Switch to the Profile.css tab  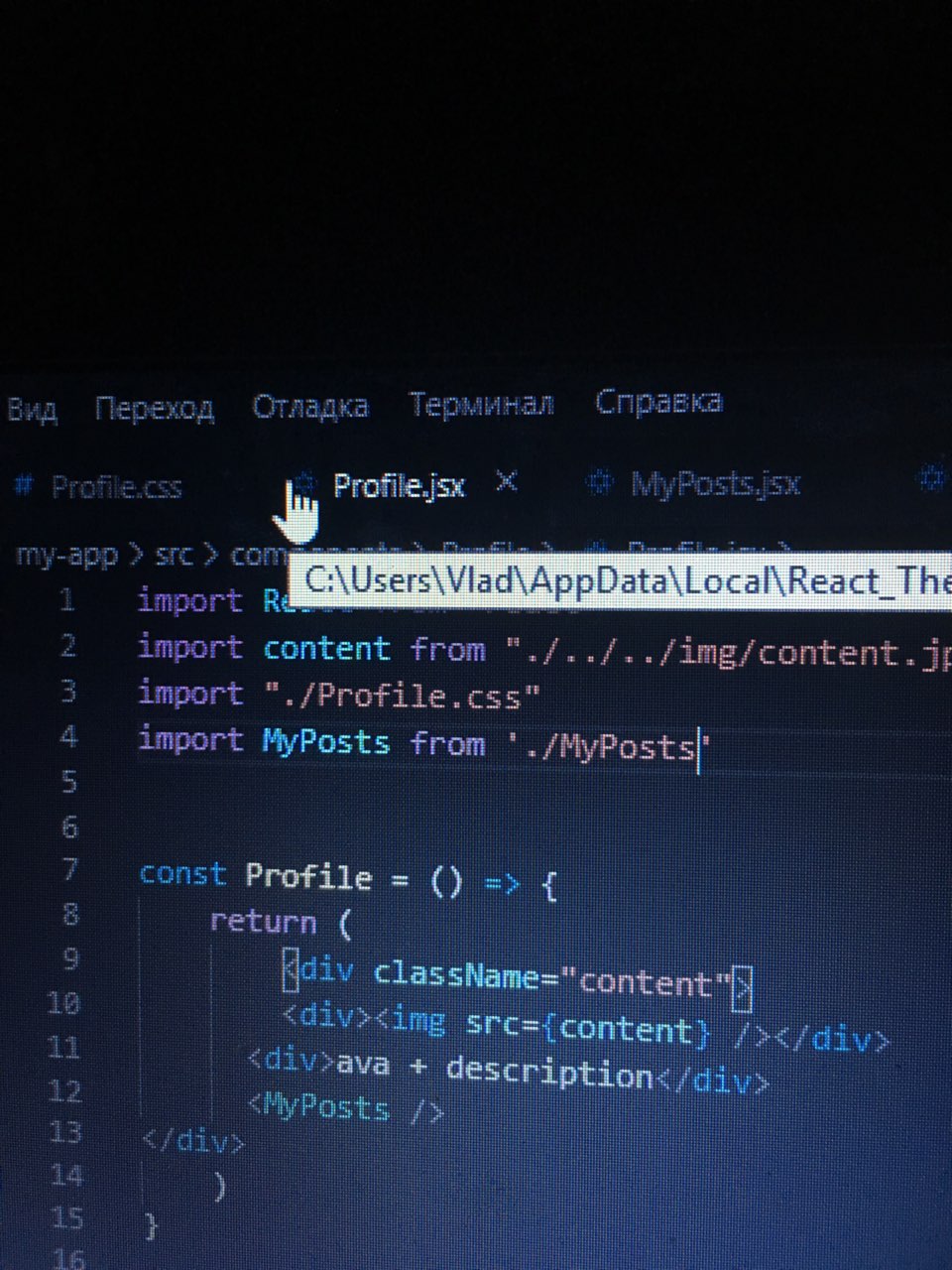[x=116, y=487]
